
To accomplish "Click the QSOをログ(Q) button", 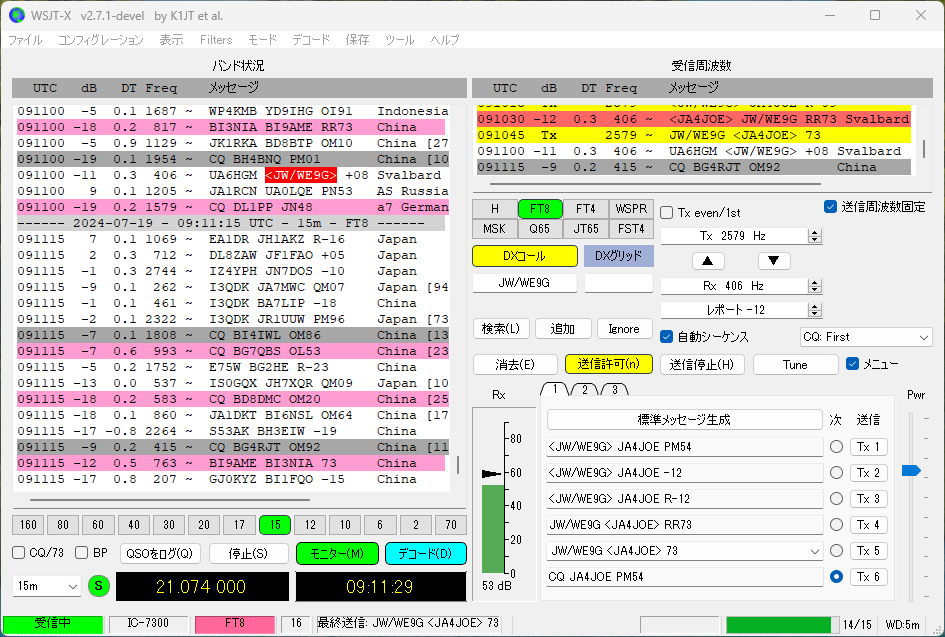I will coord(160,553).
